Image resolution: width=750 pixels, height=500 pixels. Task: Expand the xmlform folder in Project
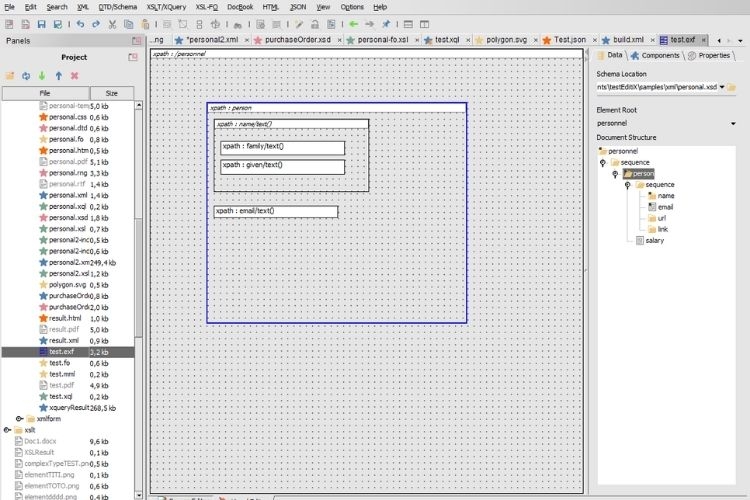20,419
